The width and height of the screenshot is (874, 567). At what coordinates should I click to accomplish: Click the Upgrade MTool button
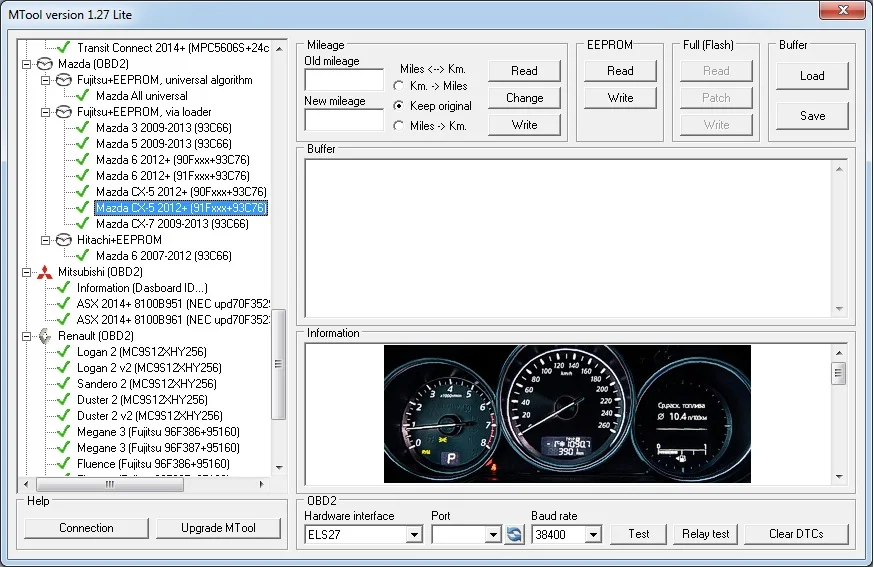point(219,528)
